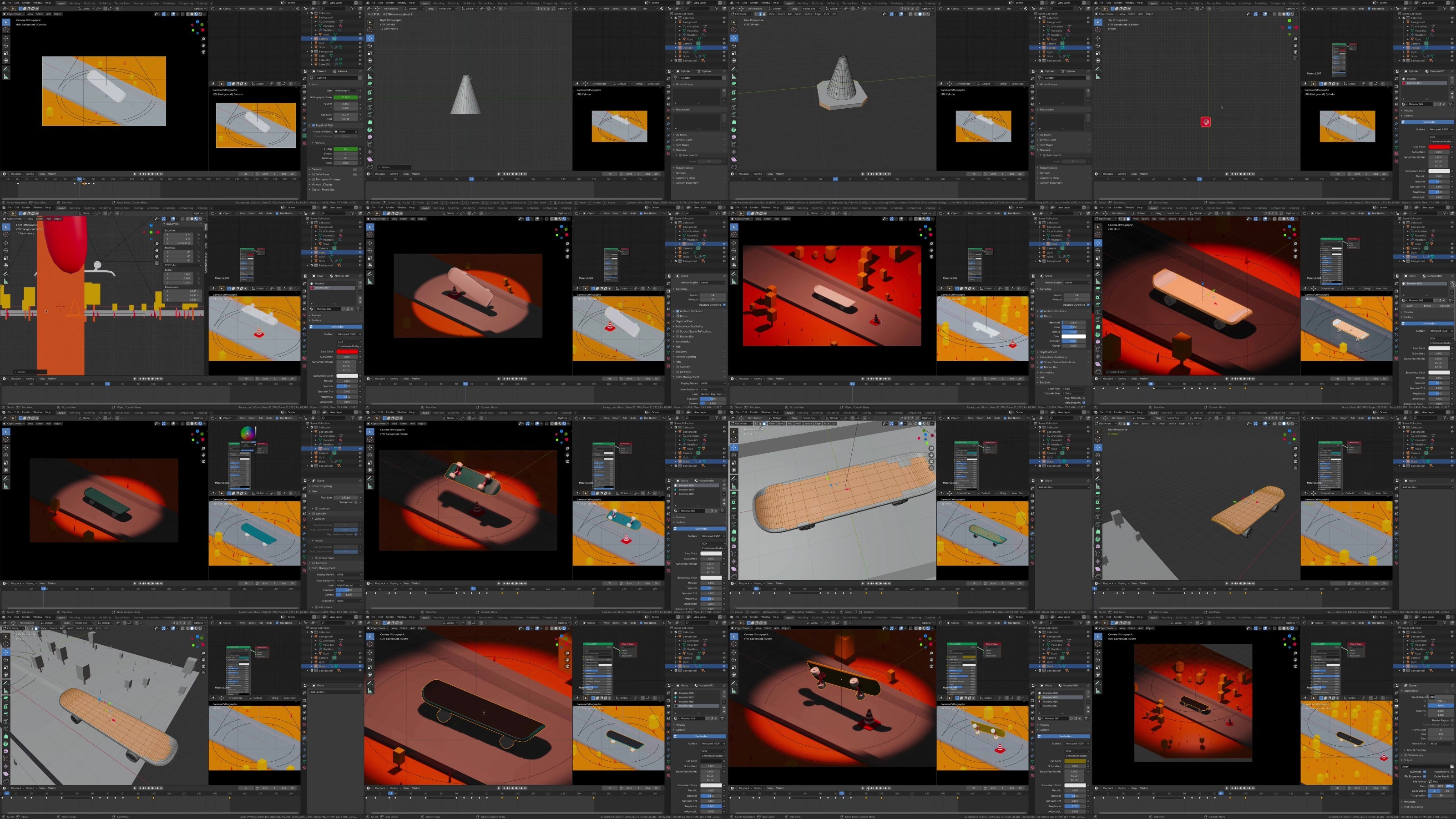Jump to end frame in camera-lens frame timeline
This screenshot has width=1456, height=819.
[162, 174]
